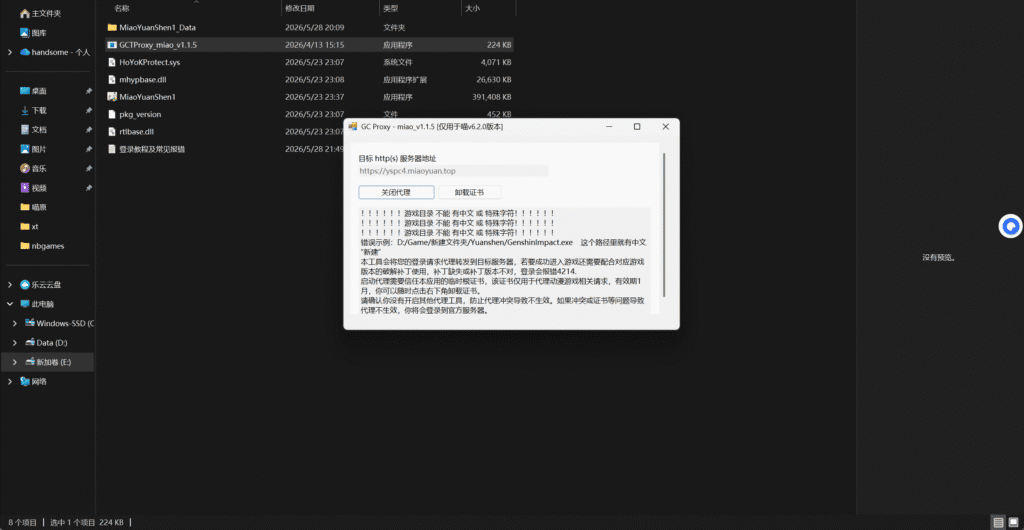
Task: Click the 应用程序扩展 type cell for mhypbase.dll
Action: click(x=405, y=80)
